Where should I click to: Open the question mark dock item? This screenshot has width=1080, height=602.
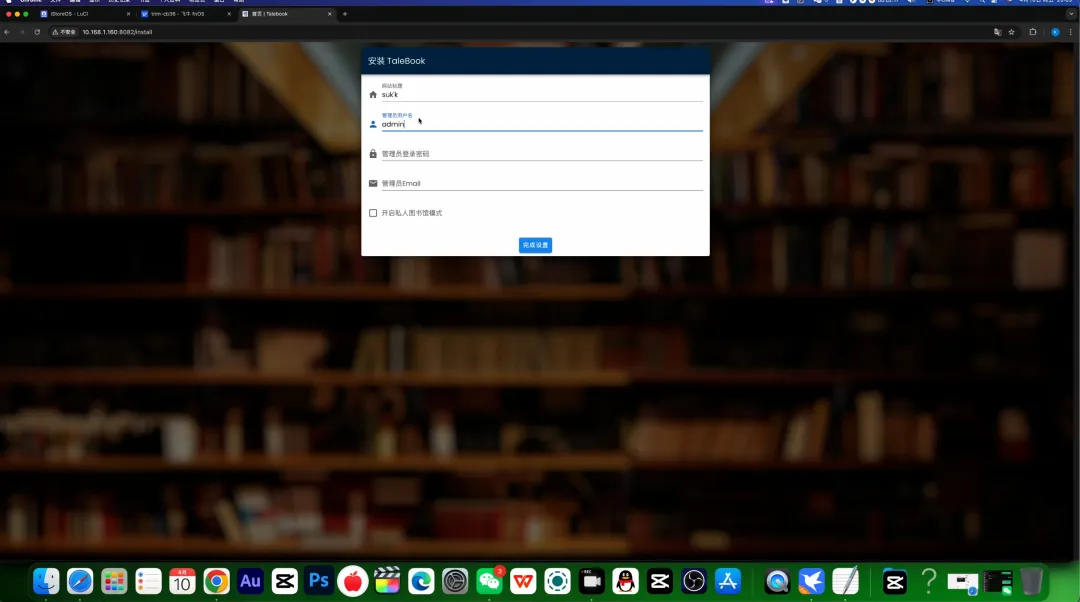[929, 581]
